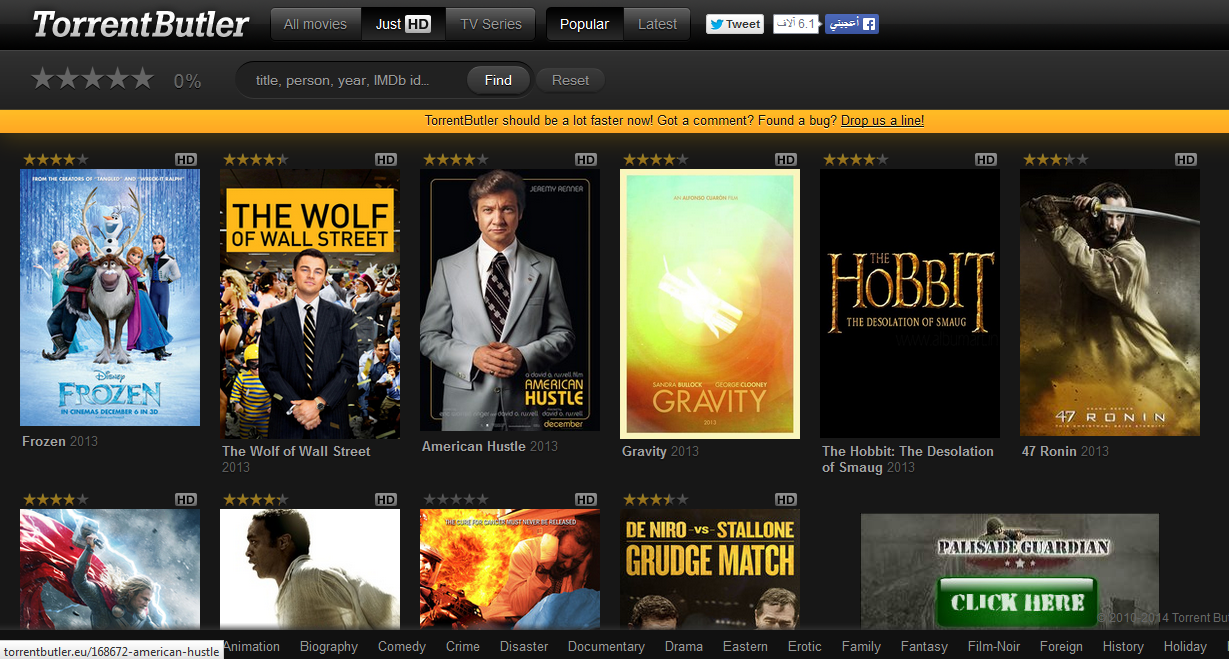This screenshot has width=1229, height=659.
Task: Click the Tweet button
Action: 735,24
